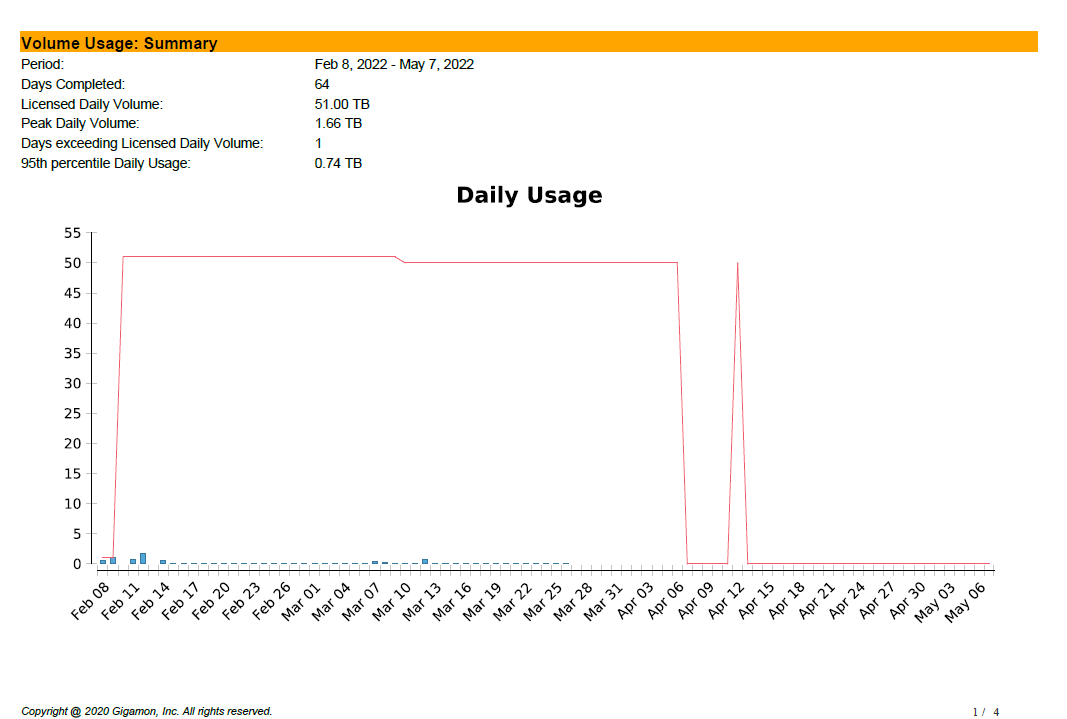The width and height of the screenshot is (1067, 719).
Task: Click the small blue bar near Mar 12
Action: (425, 561)
